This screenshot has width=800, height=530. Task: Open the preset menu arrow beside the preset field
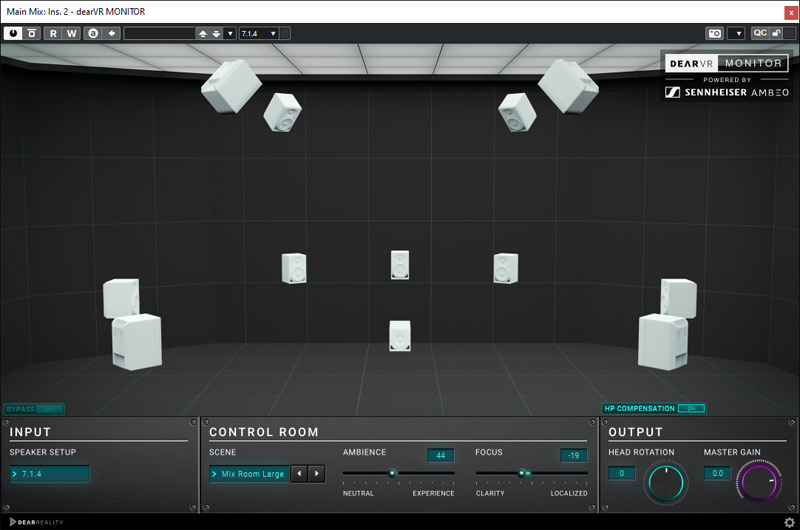231,33
